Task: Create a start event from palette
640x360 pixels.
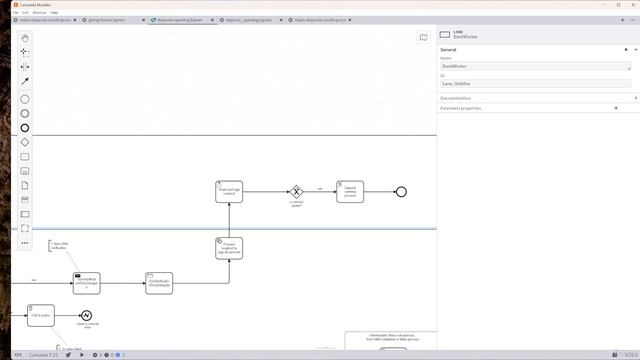Action: pyautogui.click(x=25, y=99)
